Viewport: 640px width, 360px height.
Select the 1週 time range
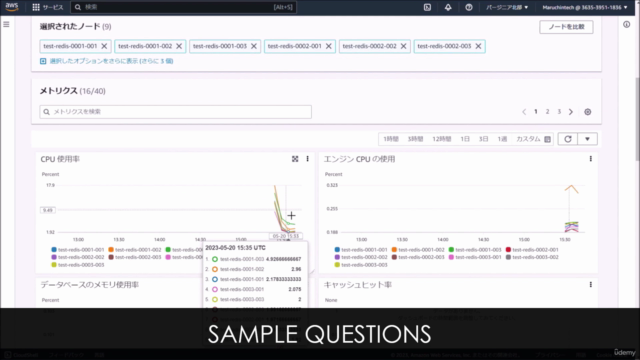(x=502, y=139)
